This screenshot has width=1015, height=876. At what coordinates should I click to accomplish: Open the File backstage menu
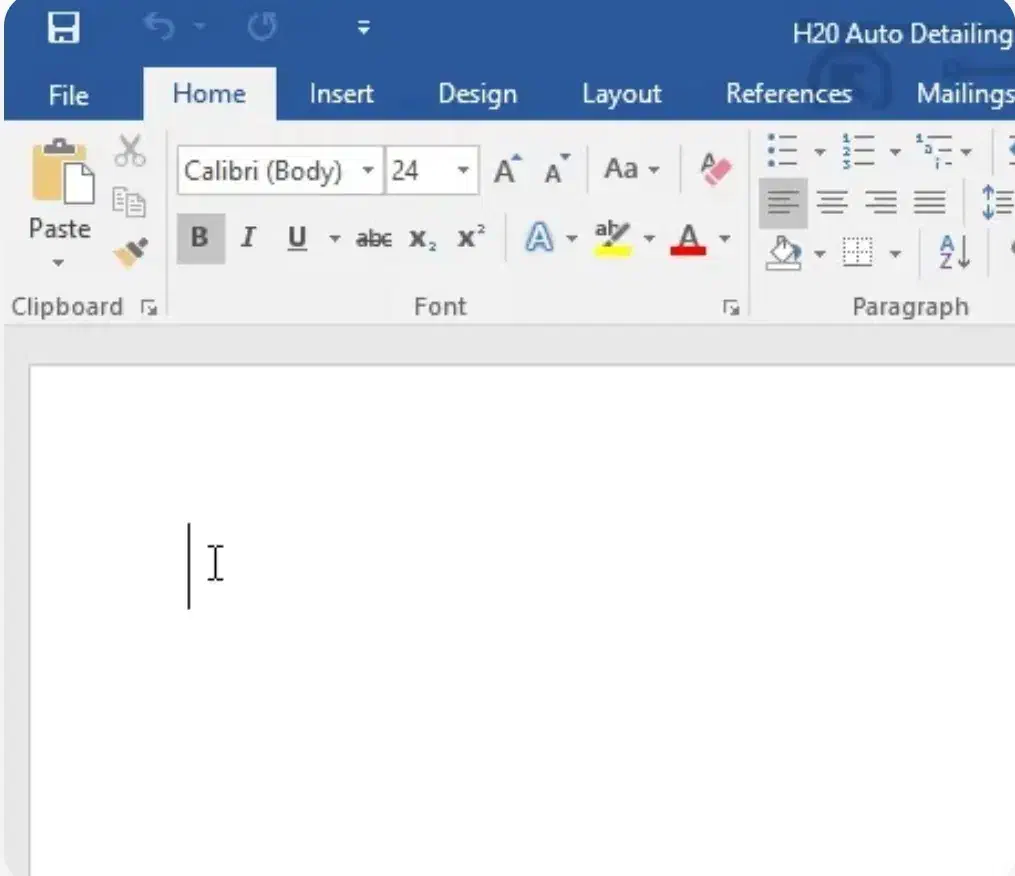point(68,95)
